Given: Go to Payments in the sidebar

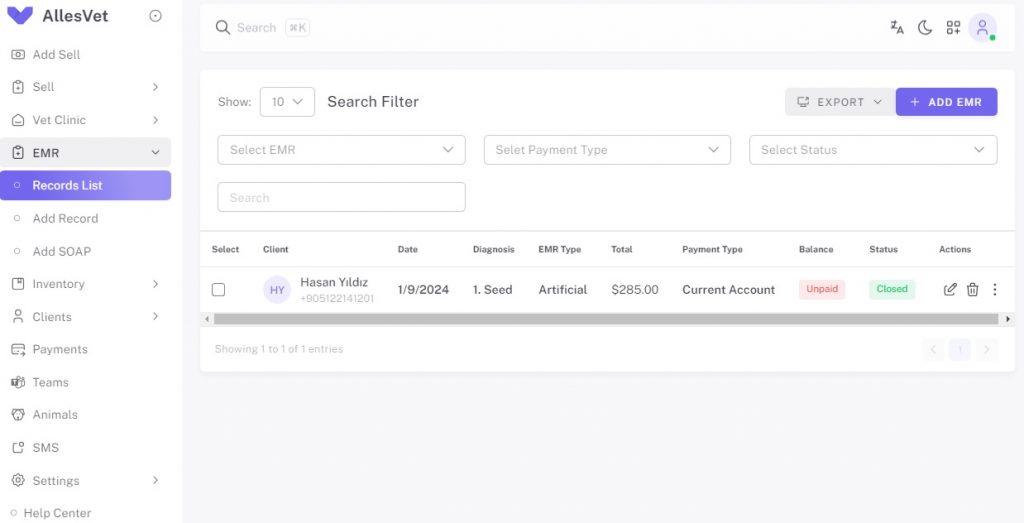Looking at the screenshot, I should coord(60,349).
